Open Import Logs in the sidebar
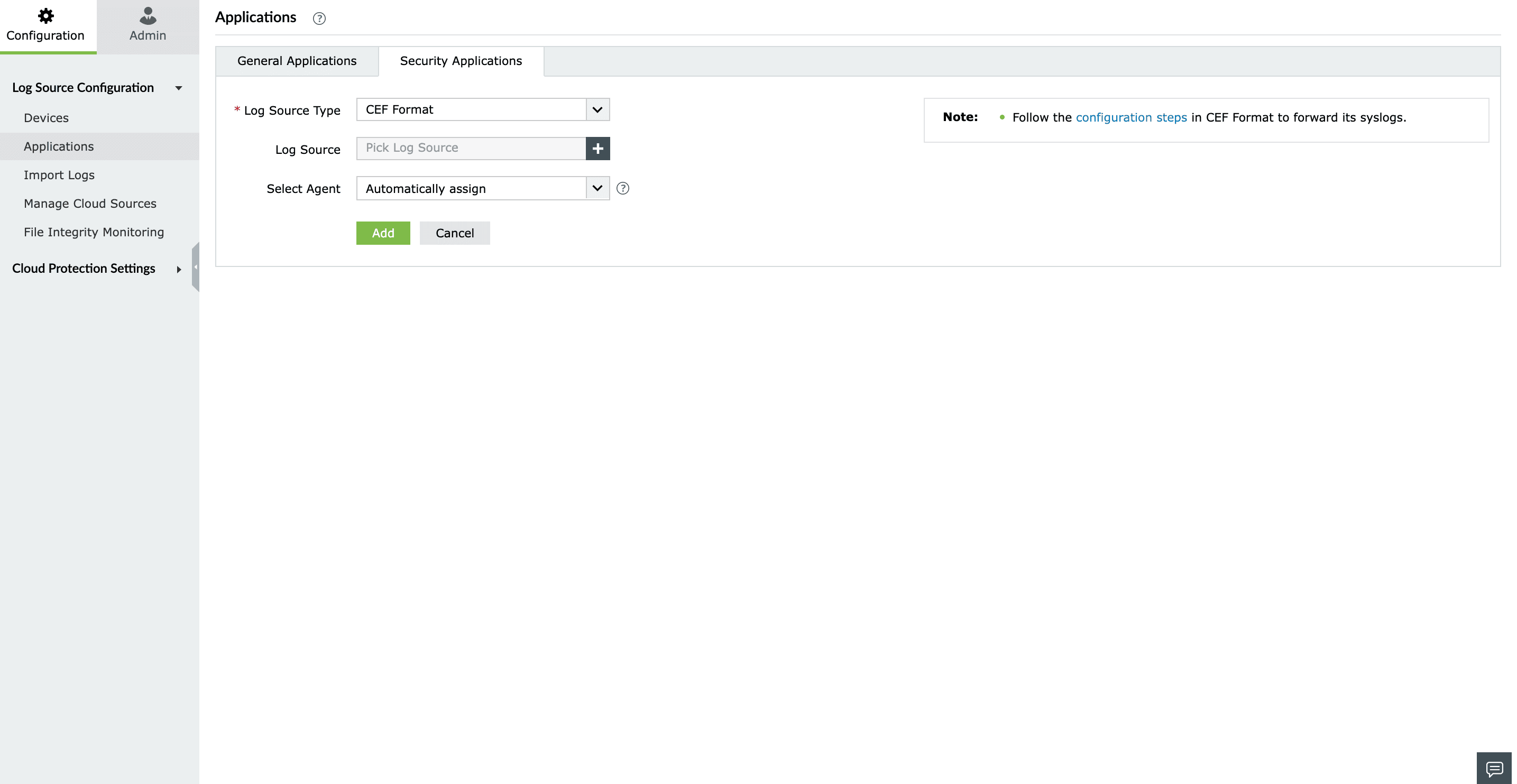 tap(59, 175)
